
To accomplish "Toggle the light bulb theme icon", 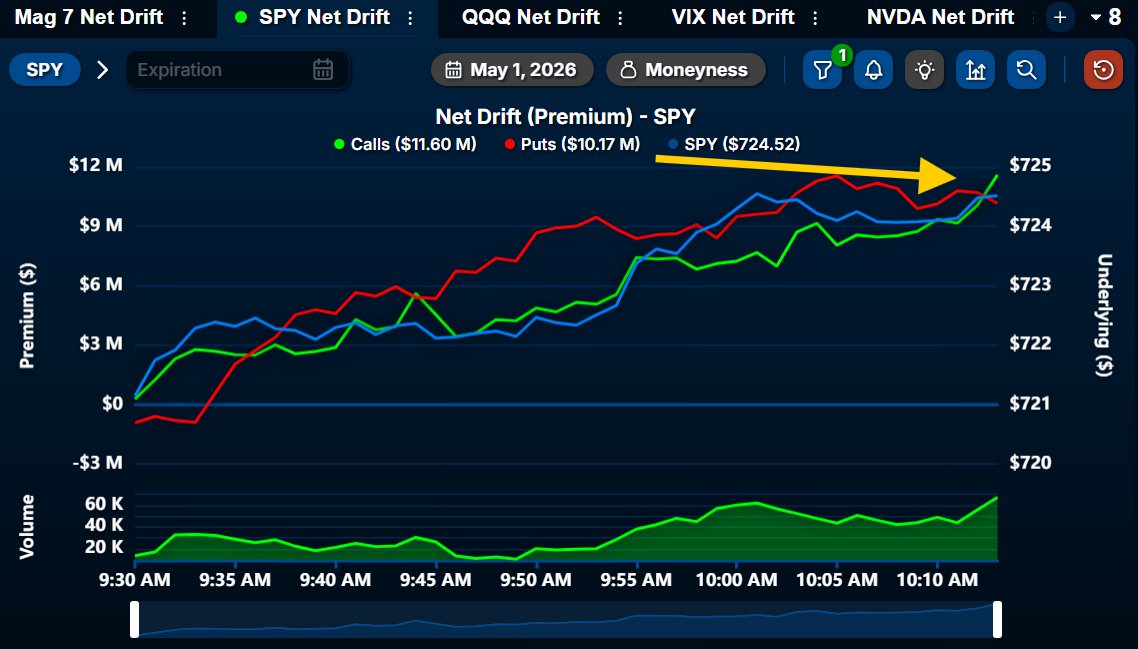I will tap(925, 70).
